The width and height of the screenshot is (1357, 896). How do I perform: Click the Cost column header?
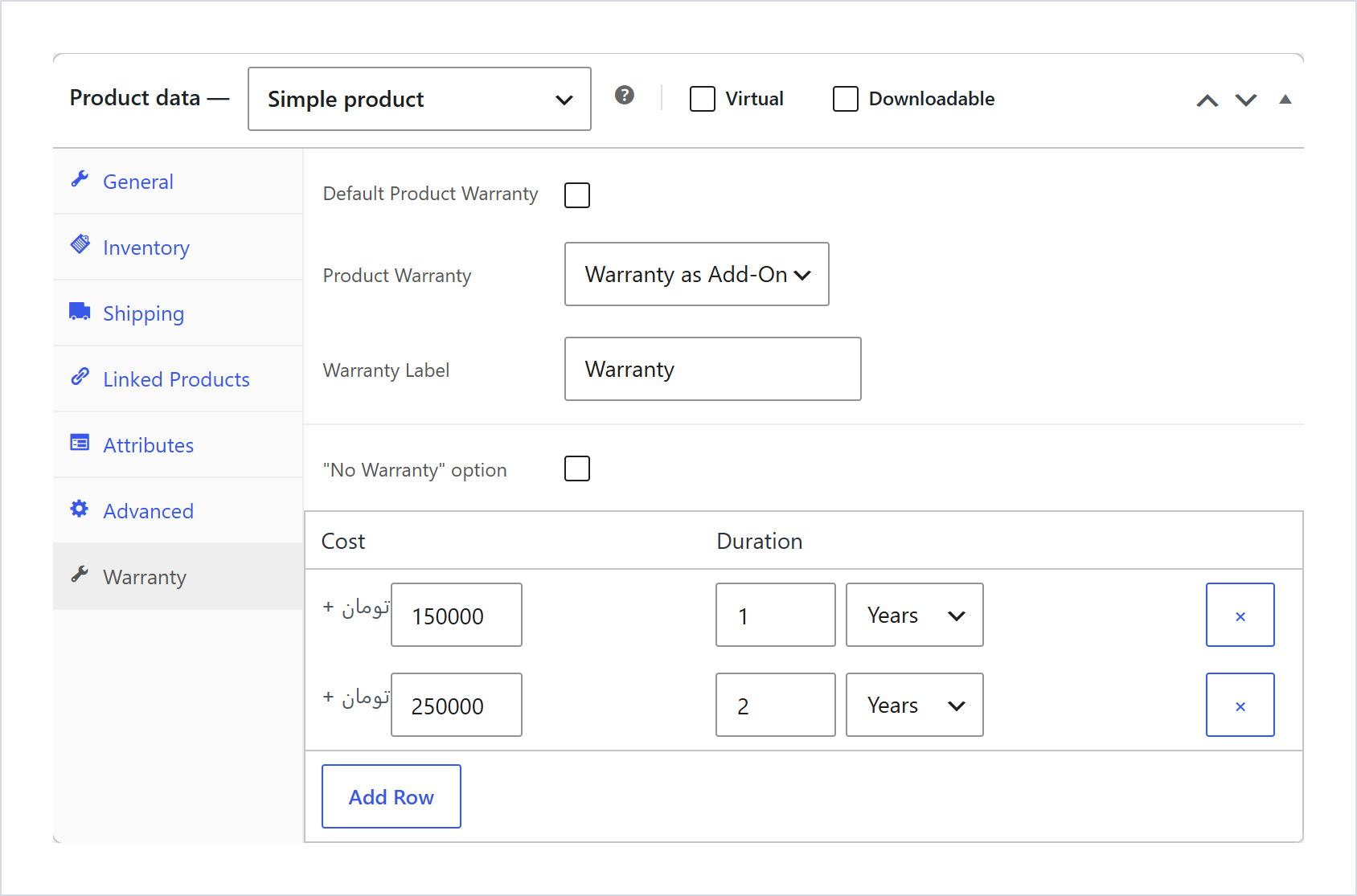click(343, 541)
